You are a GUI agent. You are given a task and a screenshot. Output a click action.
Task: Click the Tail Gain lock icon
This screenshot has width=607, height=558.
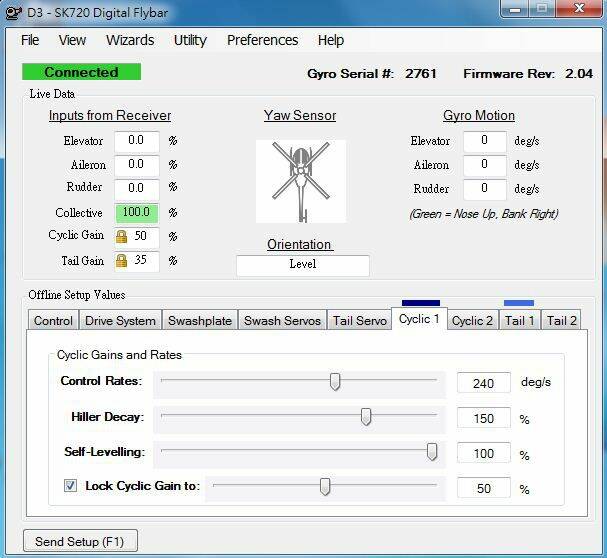(x=121, y=261)
